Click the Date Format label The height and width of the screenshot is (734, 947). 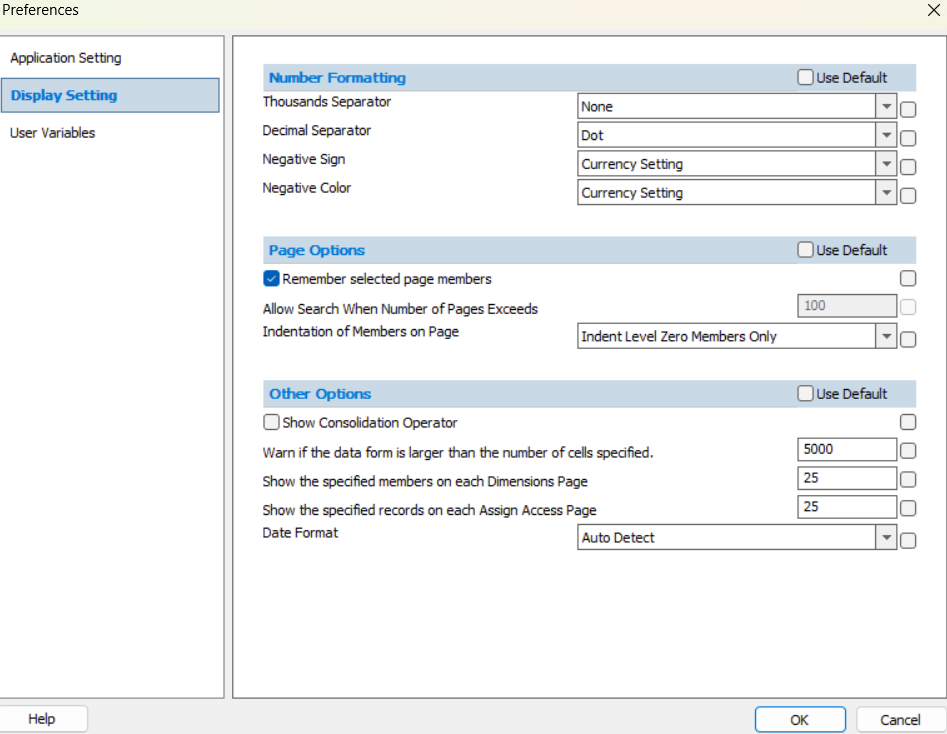300,533
